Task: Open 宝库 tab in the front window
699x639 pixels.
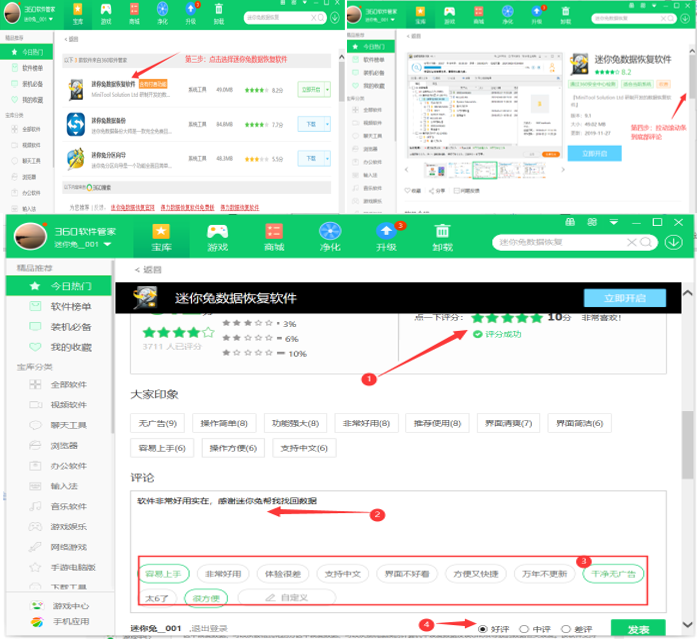Action: (x=161, y=237)
